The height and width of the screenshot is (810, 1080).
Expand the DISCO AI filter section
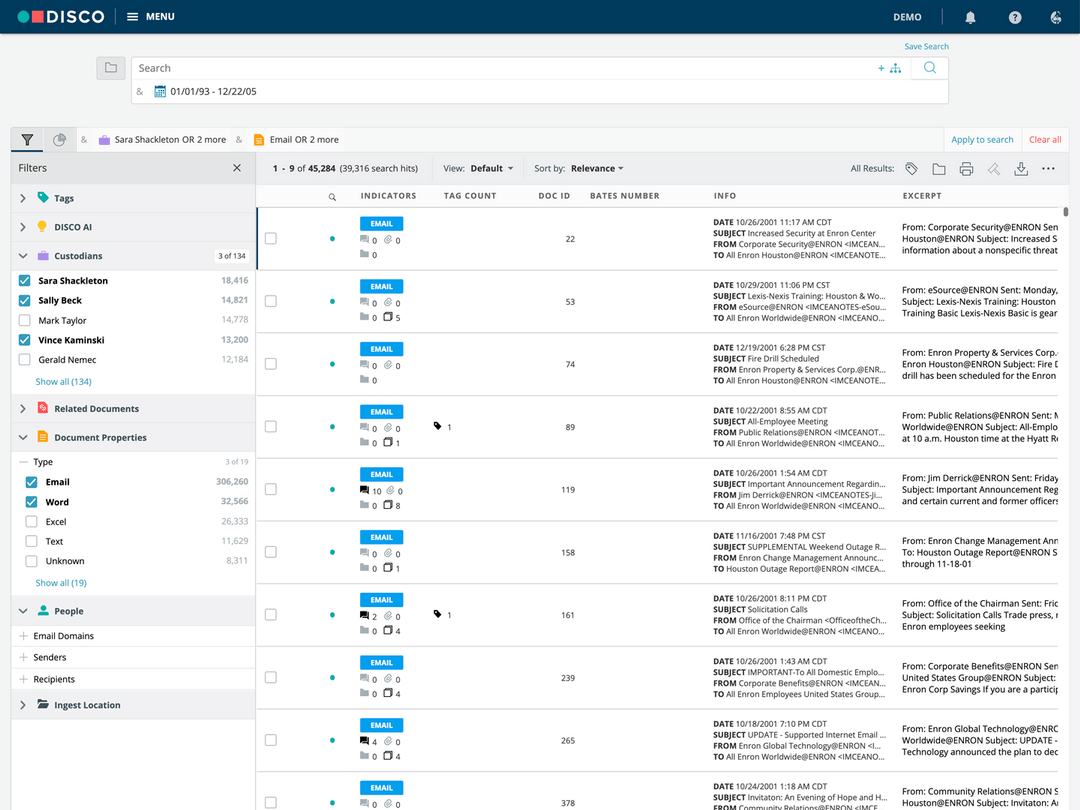point(23,227)
